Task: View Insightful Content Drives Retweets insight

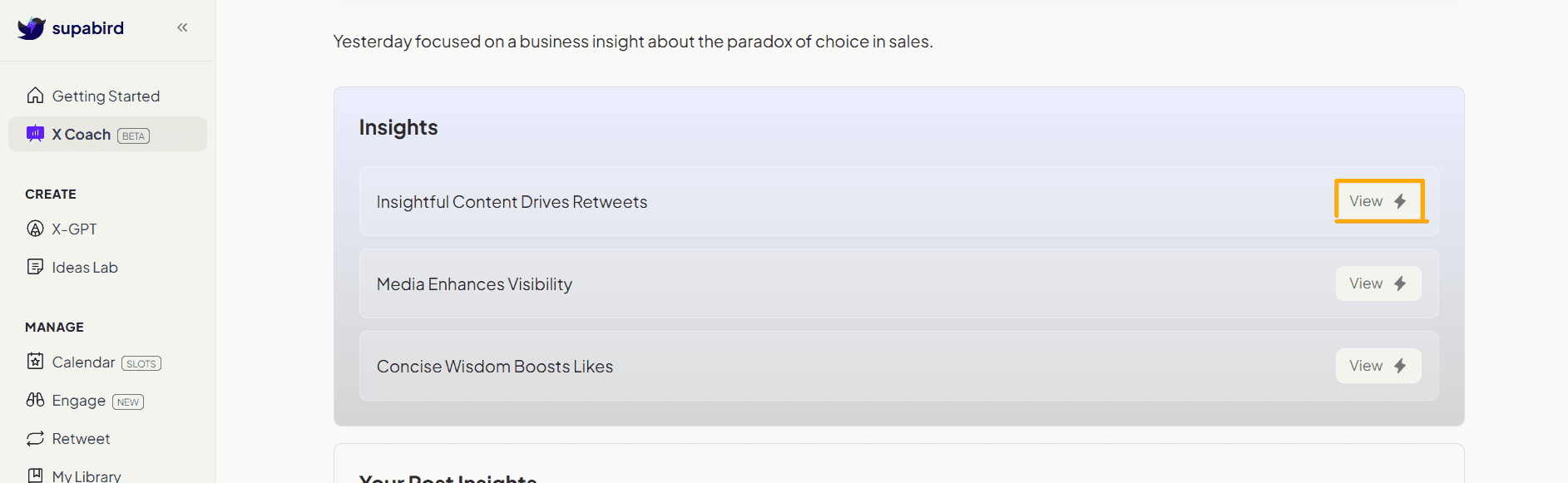Action: 1378,201
